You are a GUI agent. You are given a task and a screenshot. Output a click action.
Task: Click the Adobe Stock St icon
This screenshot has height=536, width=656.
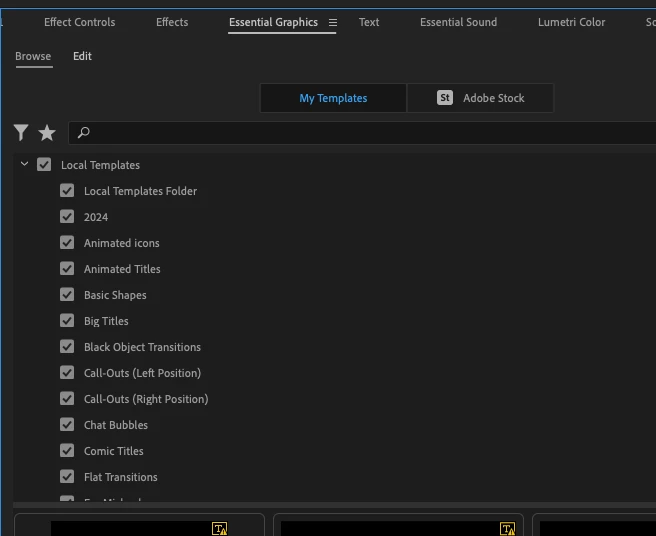(x=445, y=98)
